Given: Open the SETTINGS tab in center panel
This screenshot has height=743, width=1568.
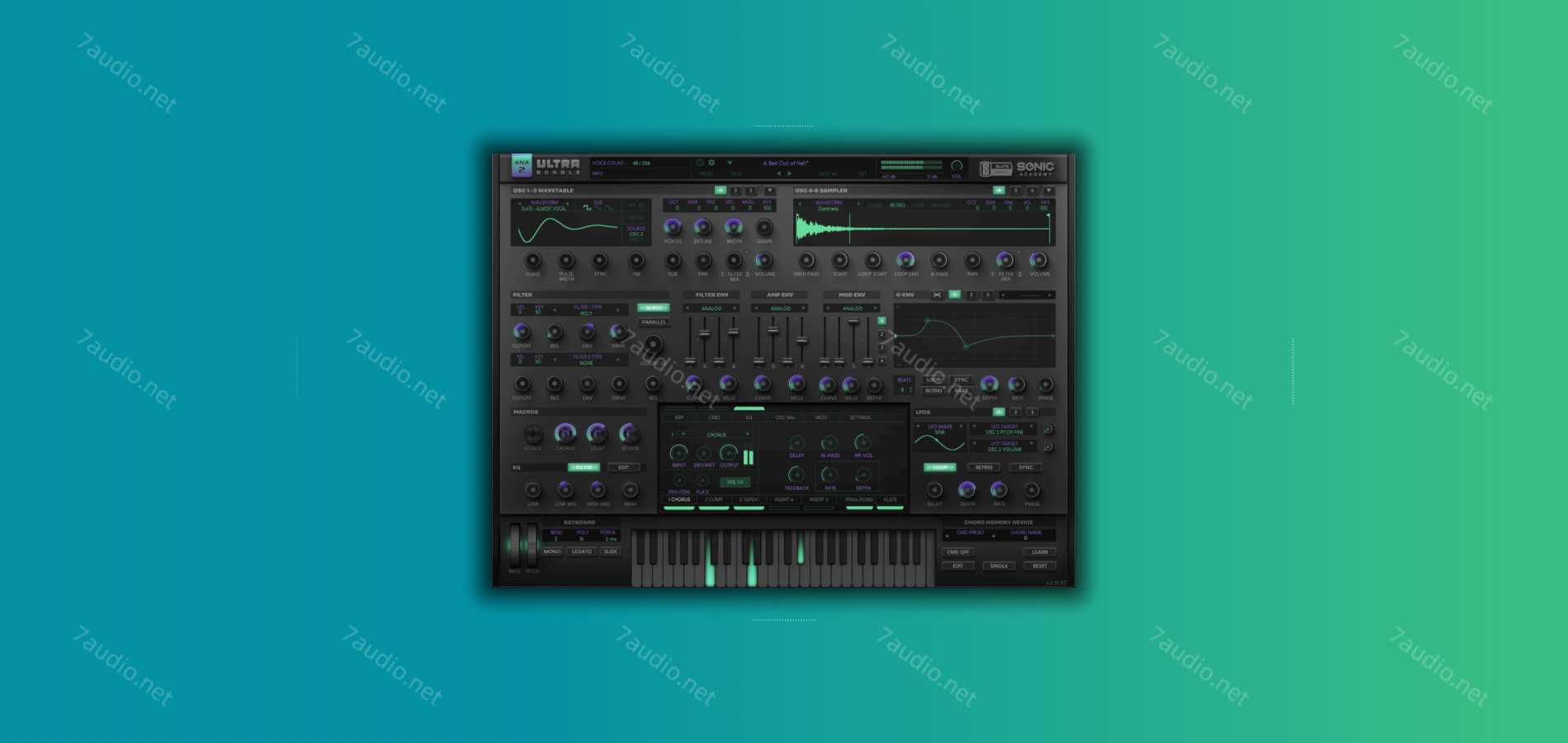Looking at the screenshot, I should tap(860, 418).
